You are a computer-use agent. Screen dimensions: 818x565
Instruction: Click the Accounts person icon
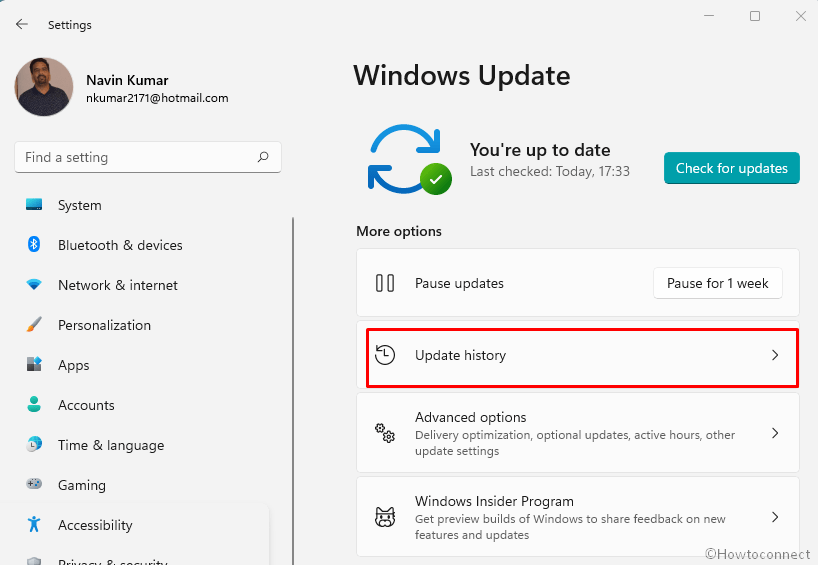34,404
